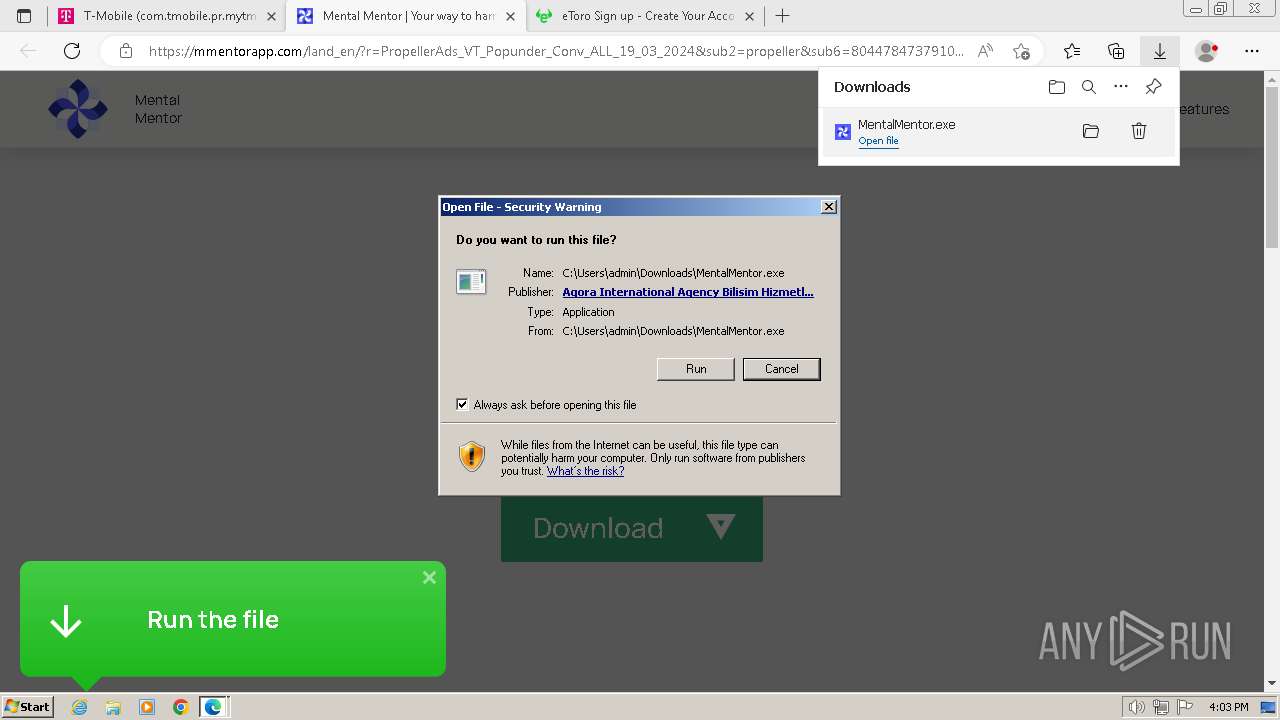Open Google Chrome from the taskbar

tap(180, 707)
